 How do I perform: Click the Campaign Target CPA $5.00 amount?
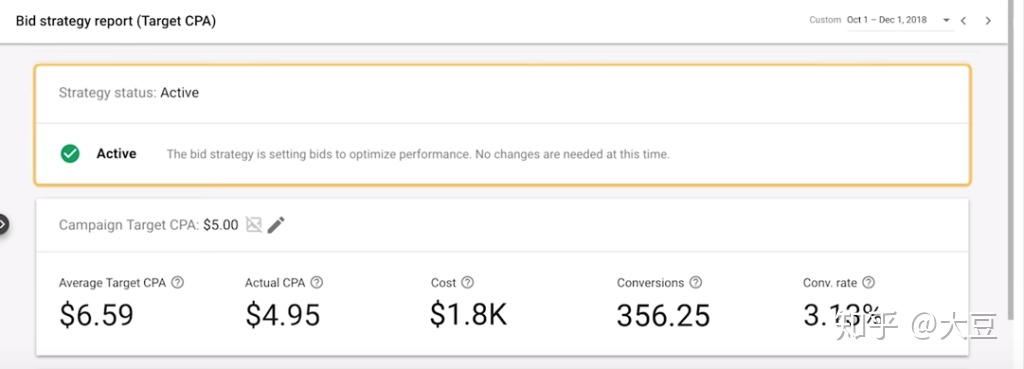click(x=221, y=225)
